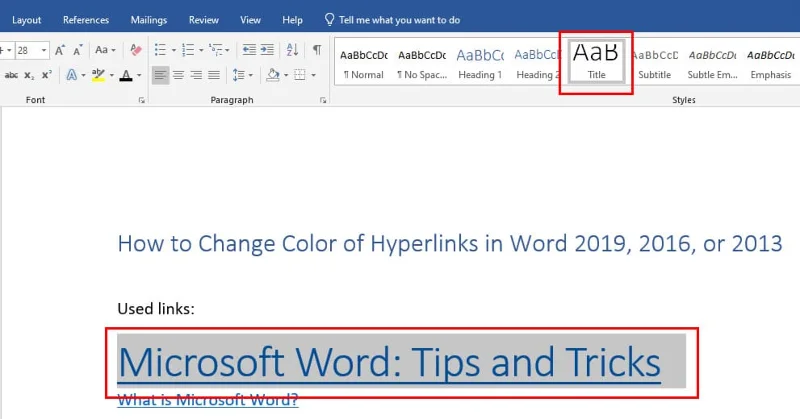800x419 pixels.
Task: Open the line spacing dropdown arrow
Action: (x=251, y=76)
